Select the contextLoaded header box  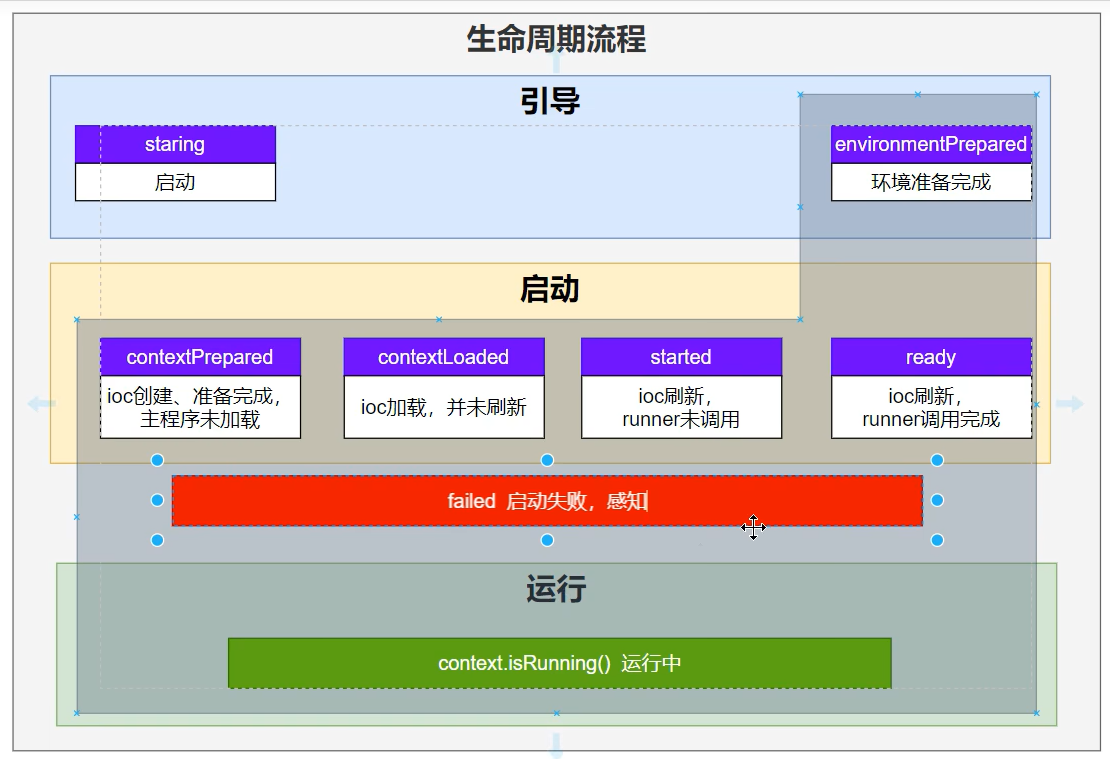point(444,357)
